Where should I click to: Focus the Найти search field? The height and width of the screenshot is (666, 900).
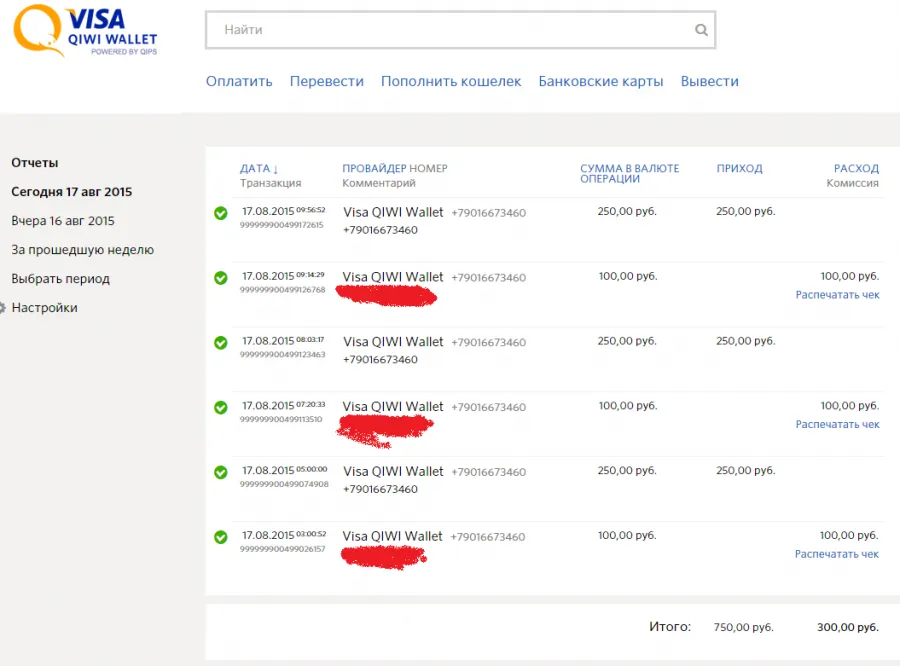[x=460, y=30]
